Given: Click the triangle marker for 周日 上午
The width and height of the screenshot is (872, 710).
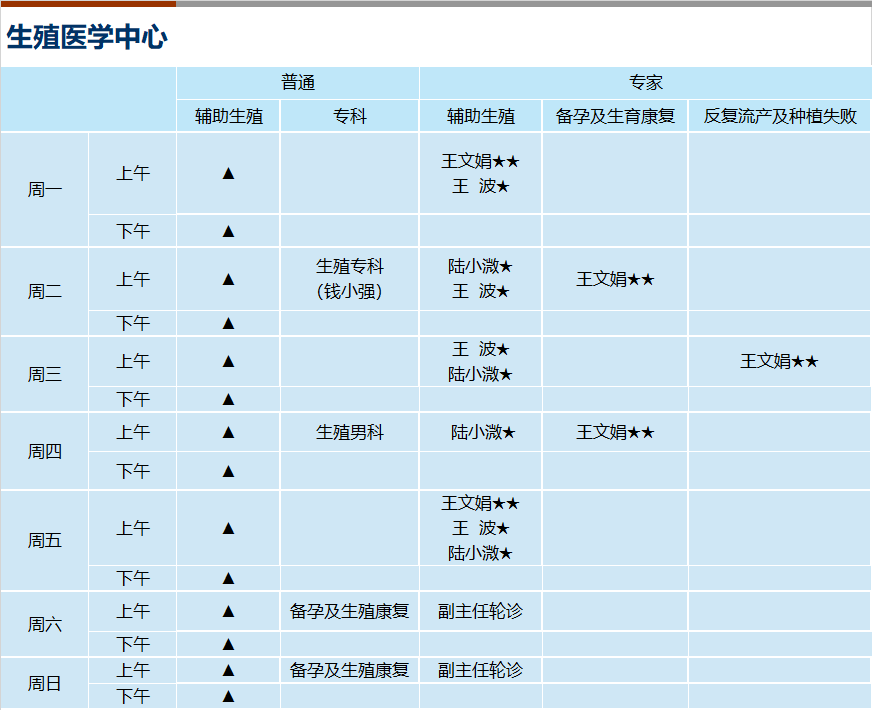Looking at the screenshot, I should 228,670.
